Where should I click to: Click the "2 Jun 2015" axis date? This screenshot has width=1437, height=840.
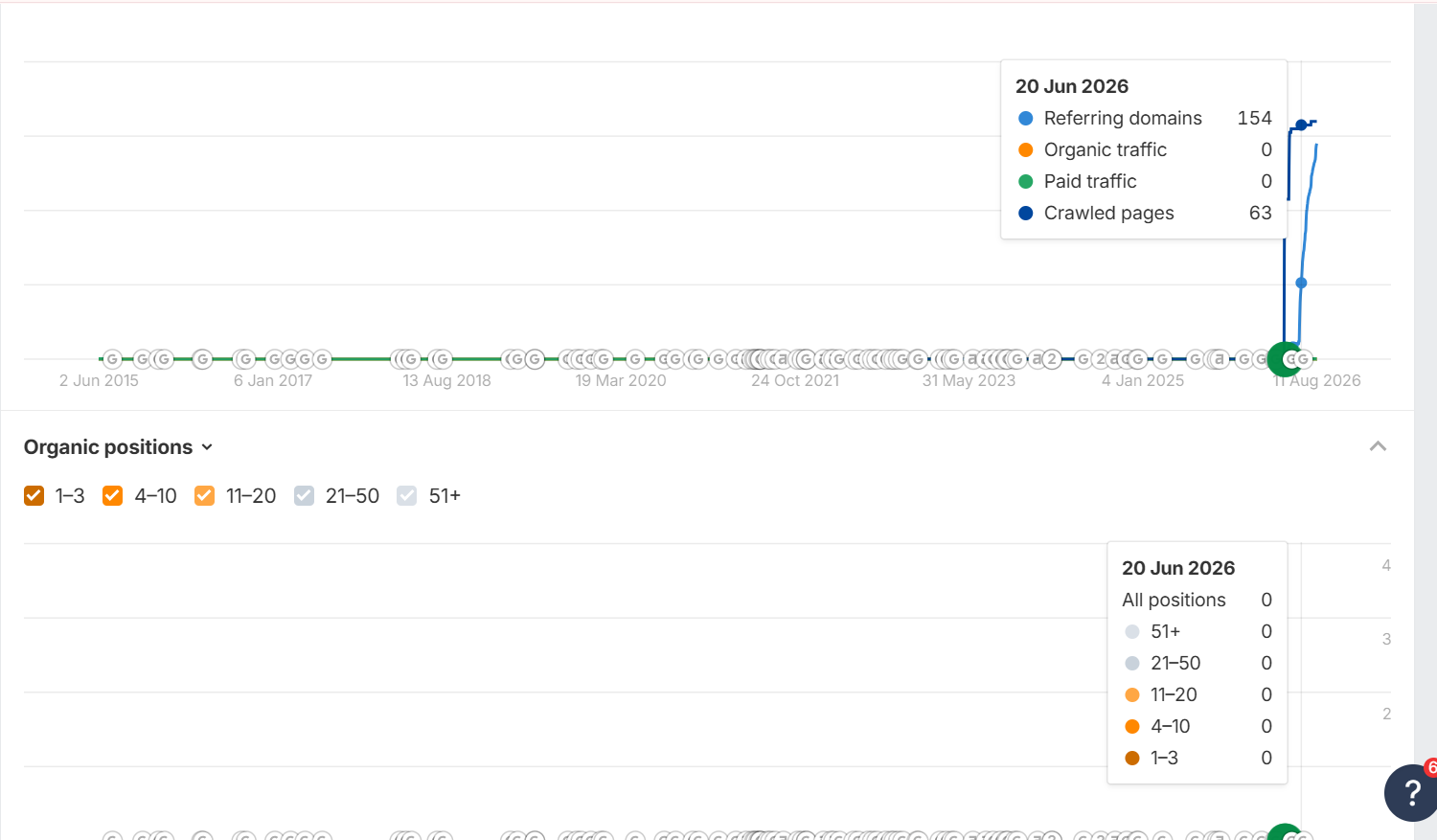point(99,380)
